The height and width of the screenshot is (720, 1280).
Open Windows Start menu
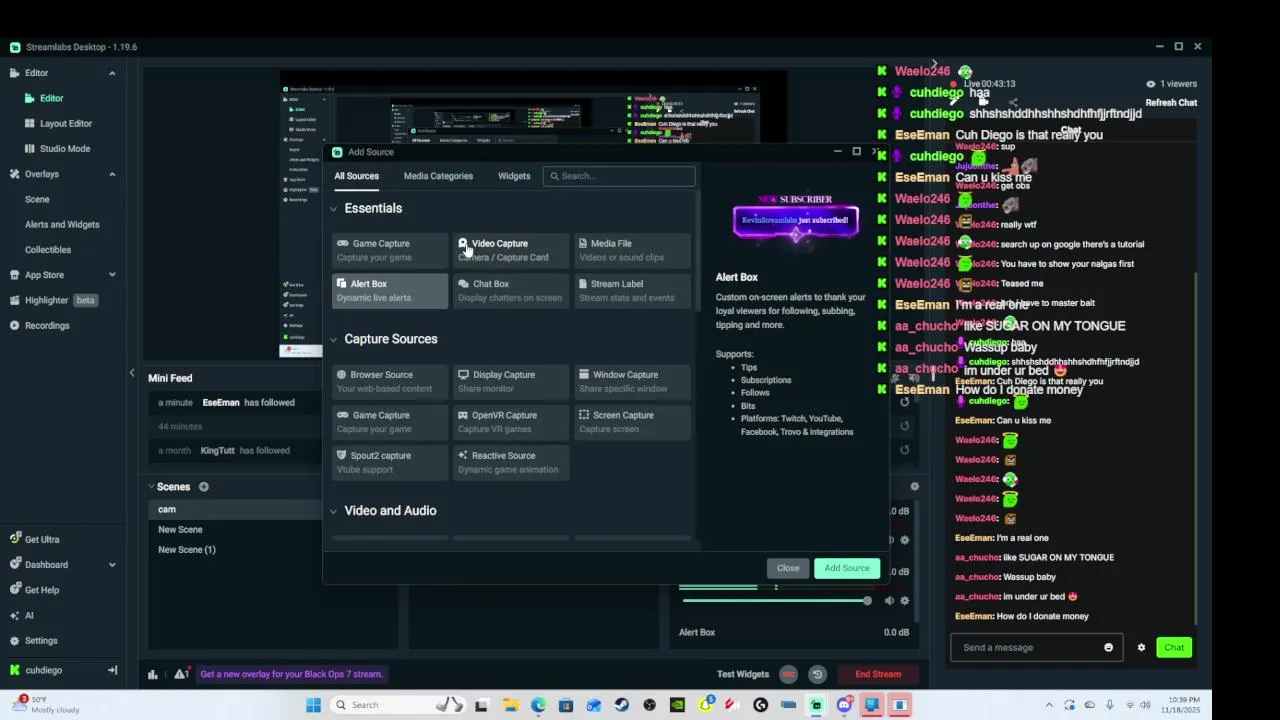tap(313, 705)
